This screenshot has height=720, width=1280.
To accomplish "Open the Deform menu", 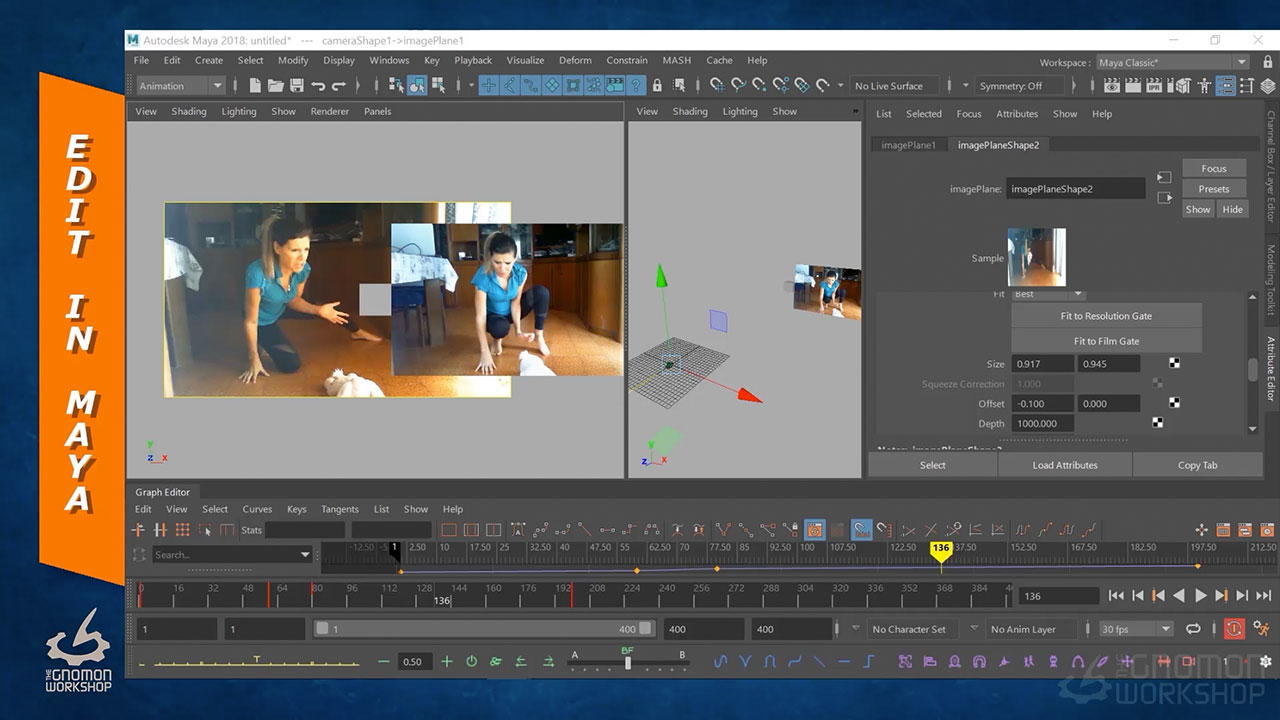I will point(575,60).
